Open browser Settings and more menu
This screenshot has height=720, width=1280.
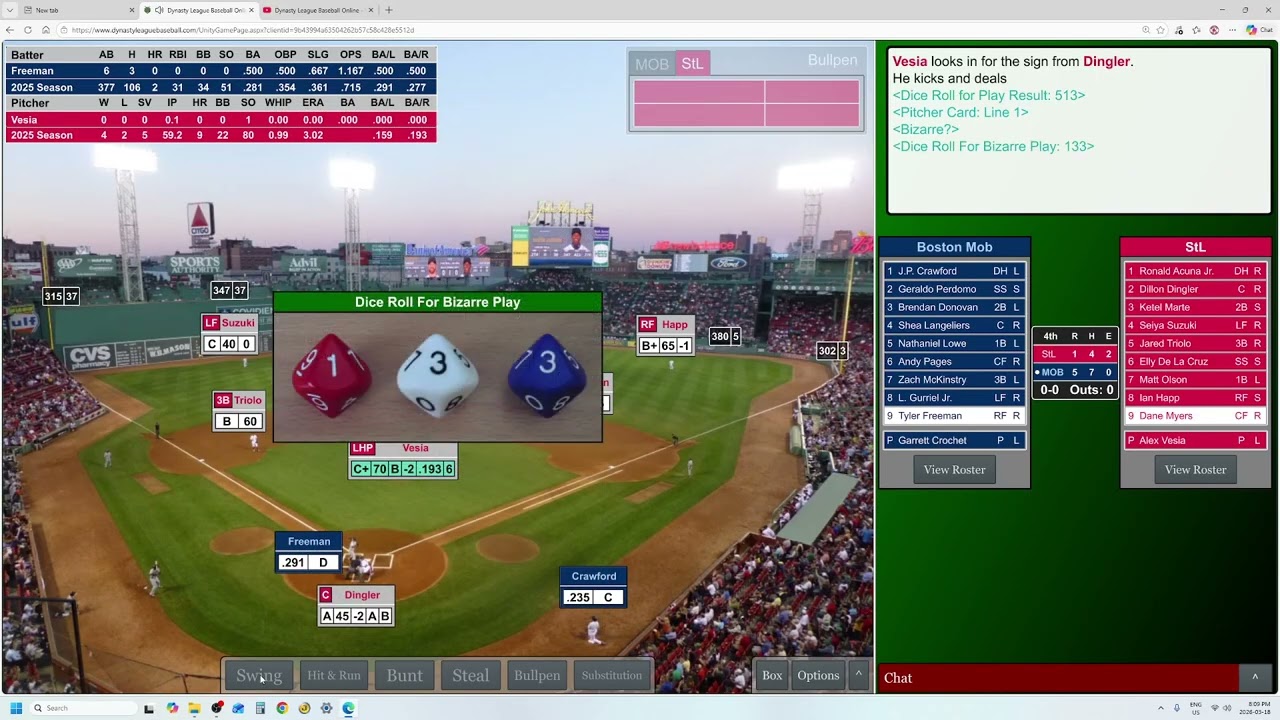tap(1231, 30)
